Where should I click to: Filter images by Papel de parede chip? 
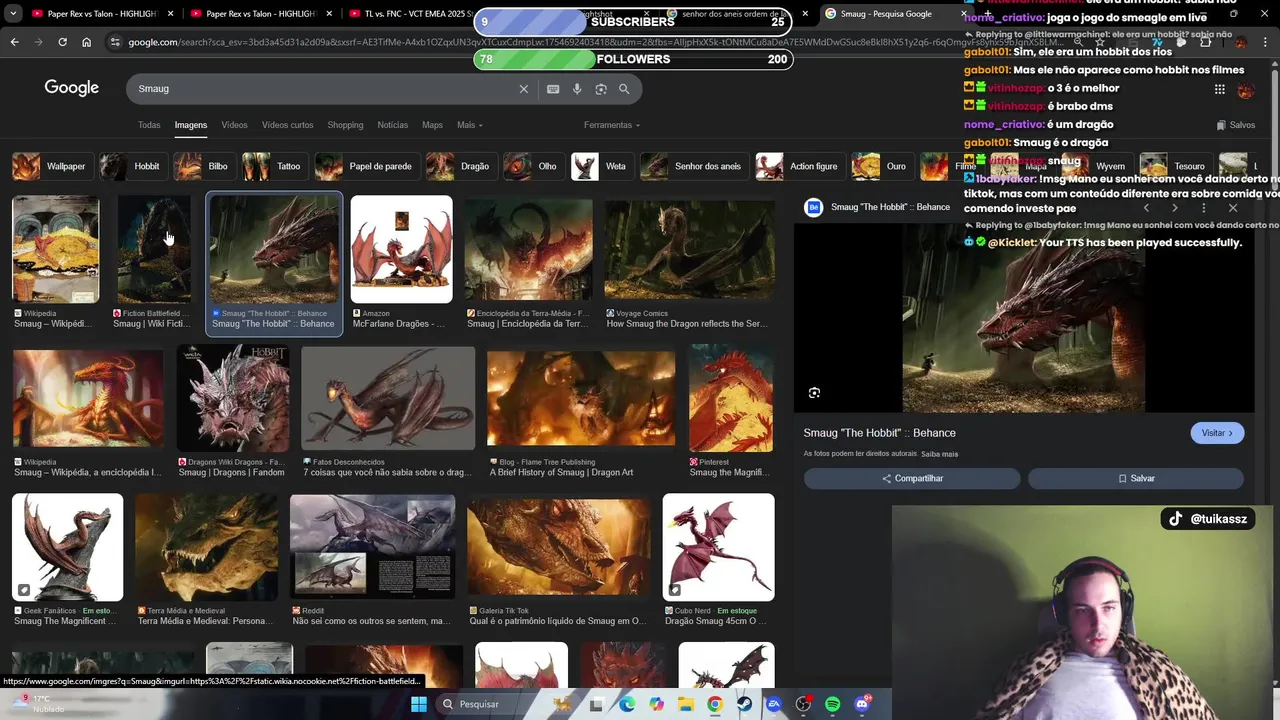pyautogui.click(x=366, y=166)
